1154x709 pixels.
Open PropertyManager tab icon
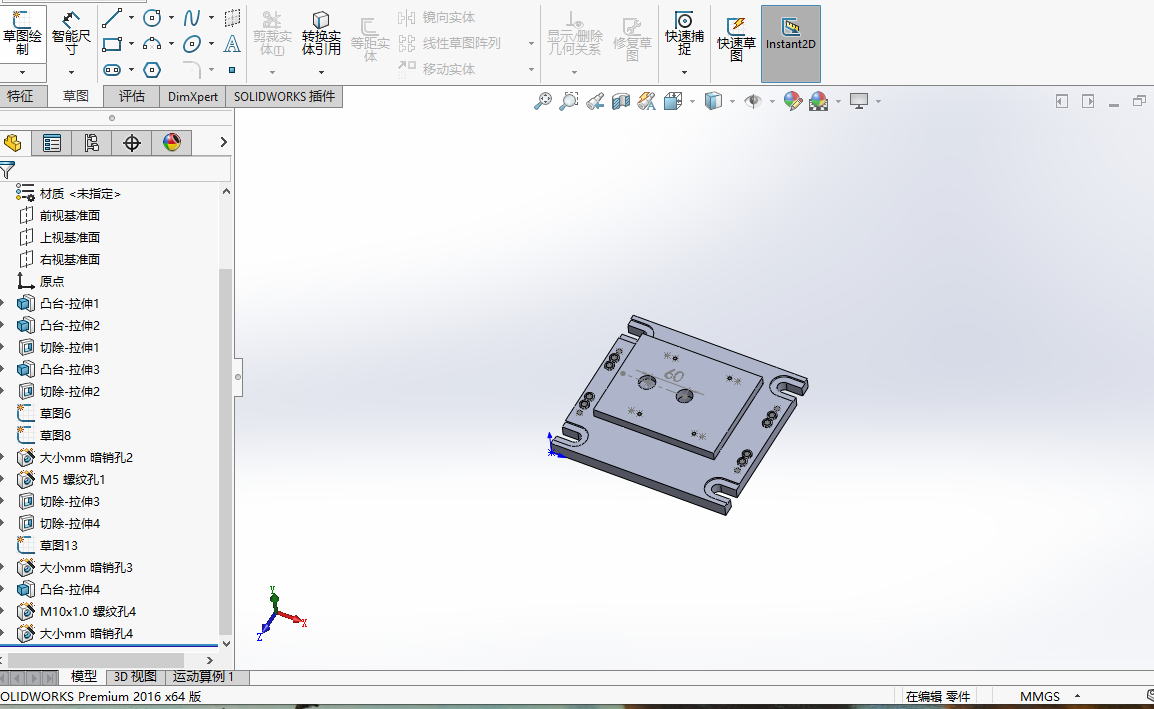point(52,143)
